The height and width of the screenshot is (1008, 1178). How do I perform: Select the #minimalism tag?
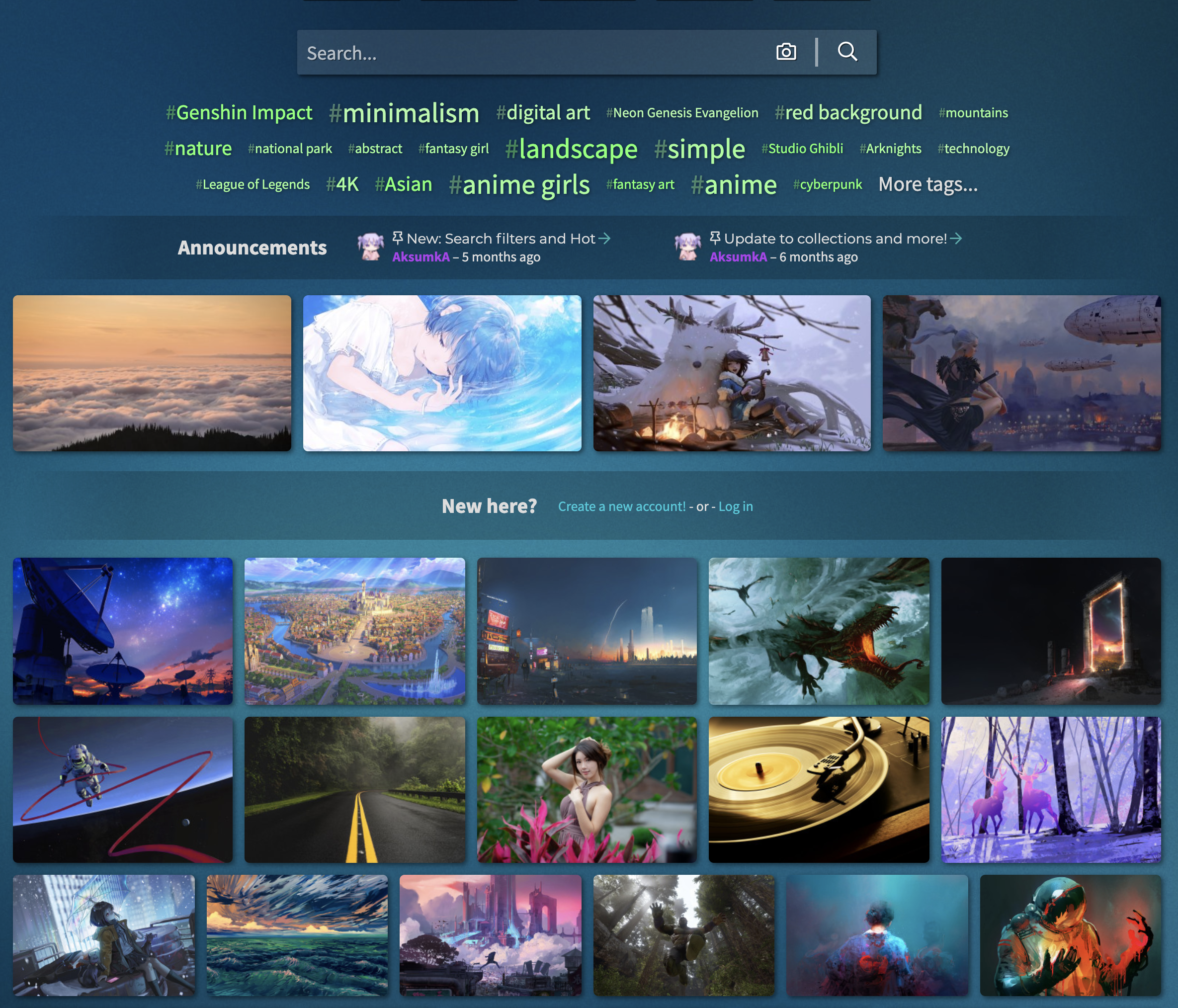pos(404,113)
